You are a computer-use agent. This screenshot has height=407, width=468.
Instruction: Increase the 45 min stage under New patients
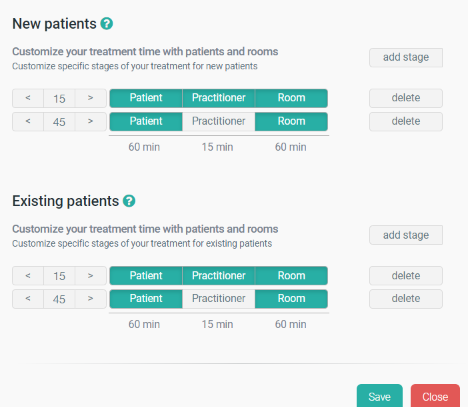click(90, 121)
